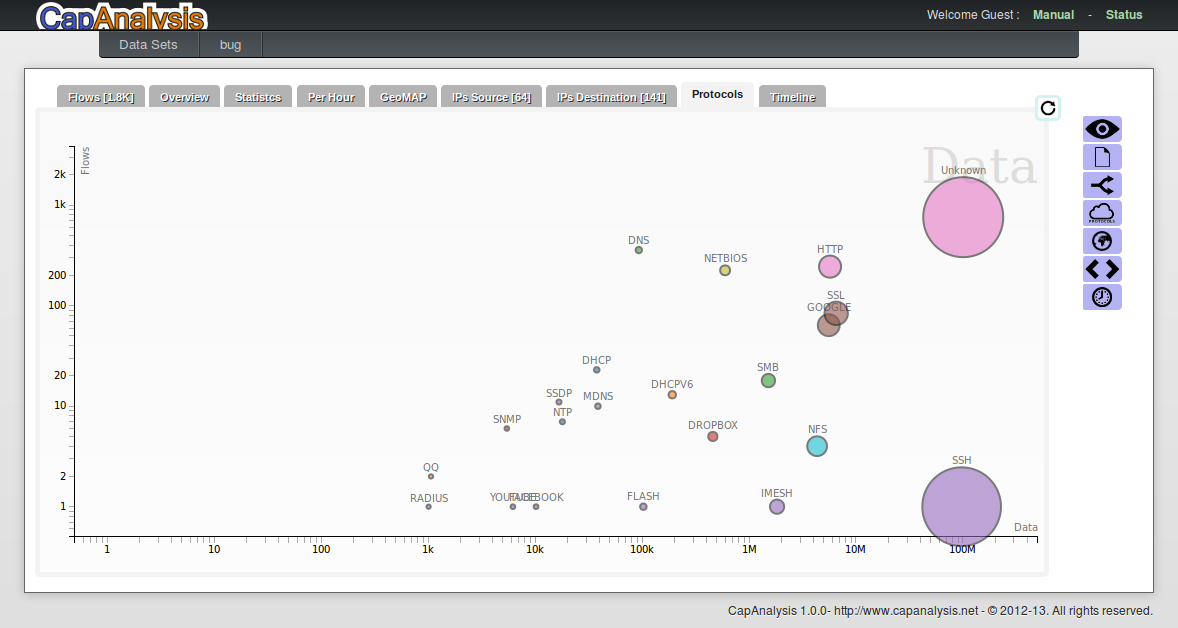Click the blank document icon button
Image resolution: width=1178 pixels, height=628 pixels.
(1102, 157)
